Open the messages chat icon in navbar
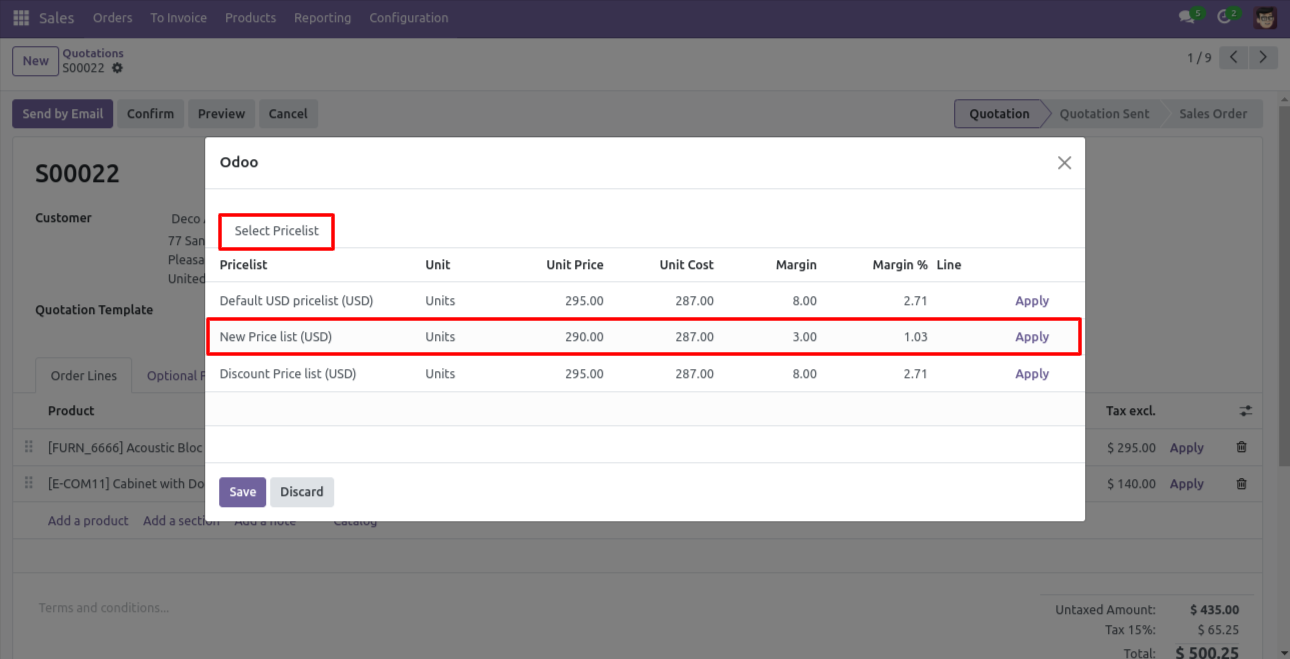 point(1188,17)
